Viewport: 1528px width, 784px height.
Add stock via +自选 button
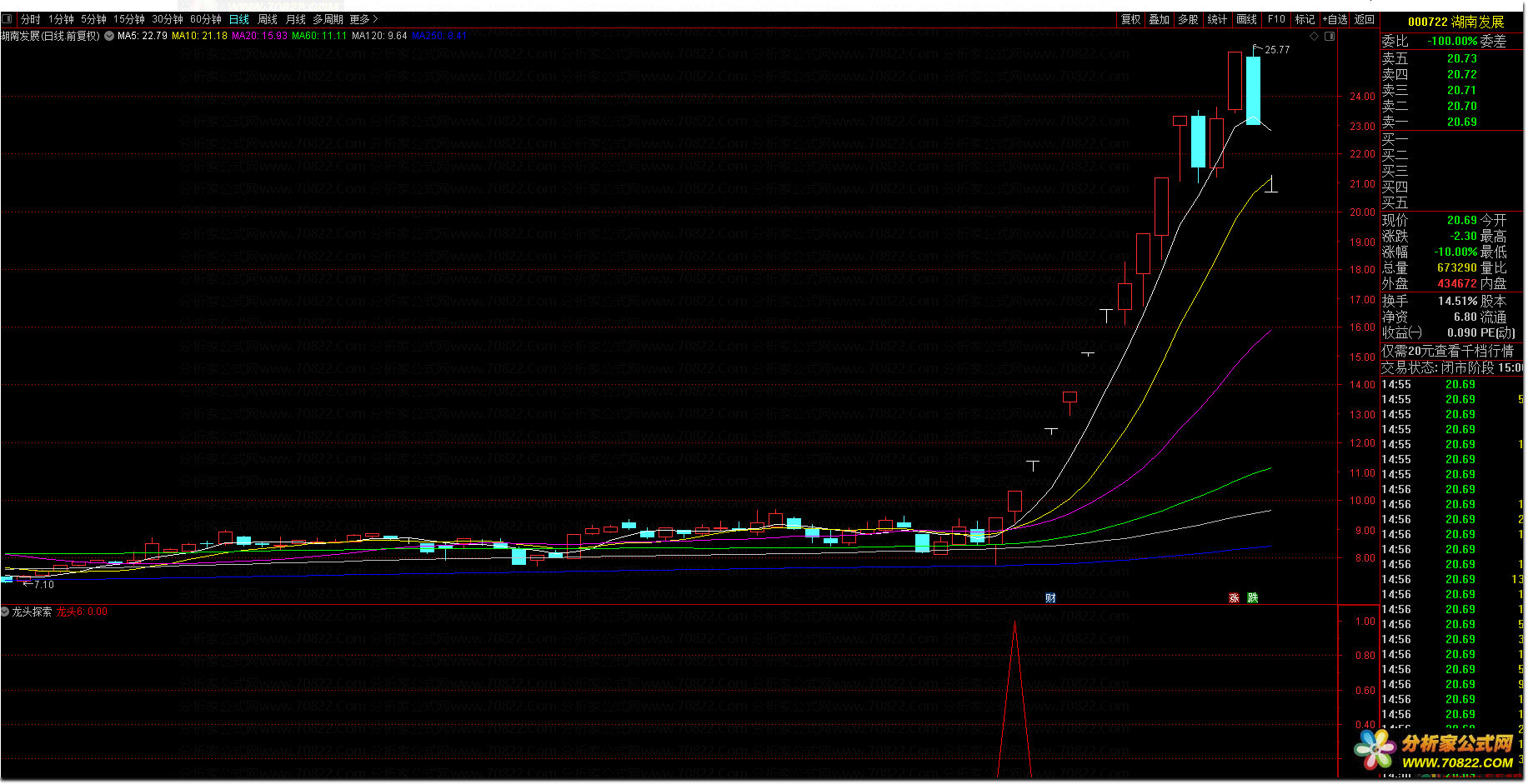[1335, 19]
